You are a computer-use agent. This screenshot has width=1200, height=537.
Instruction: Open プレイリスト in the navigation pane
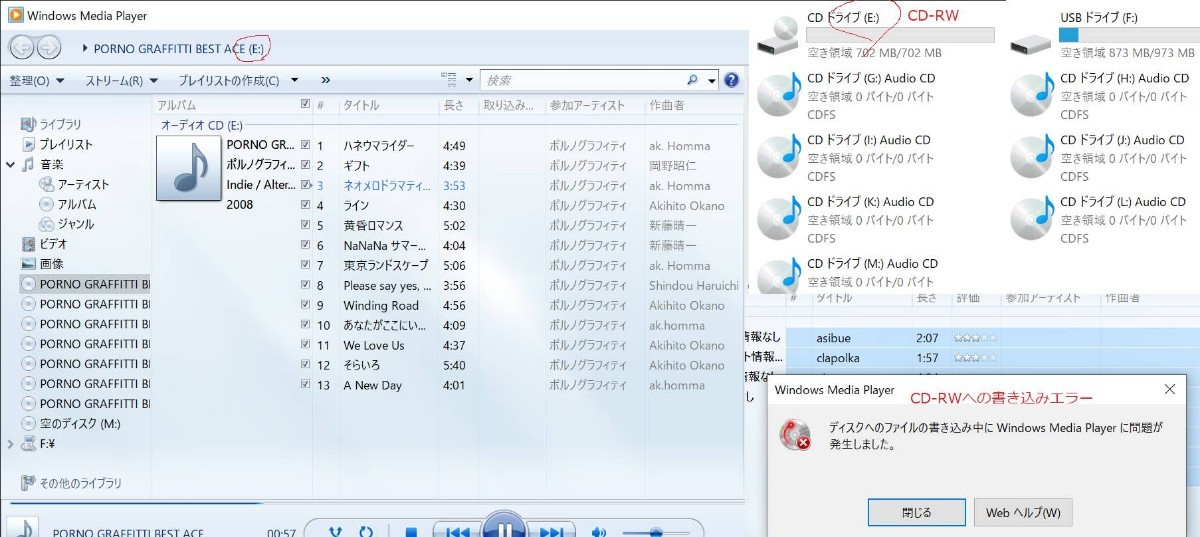(x=56, y=144)
